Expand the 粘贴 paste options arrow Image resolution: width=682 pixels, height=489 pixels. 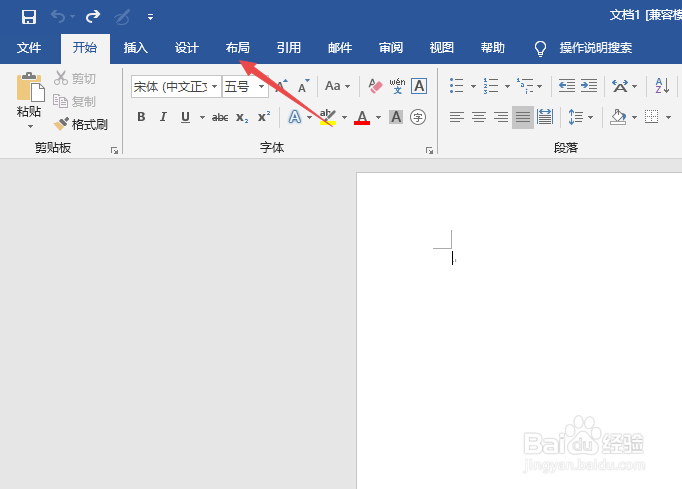click(30, 127)
